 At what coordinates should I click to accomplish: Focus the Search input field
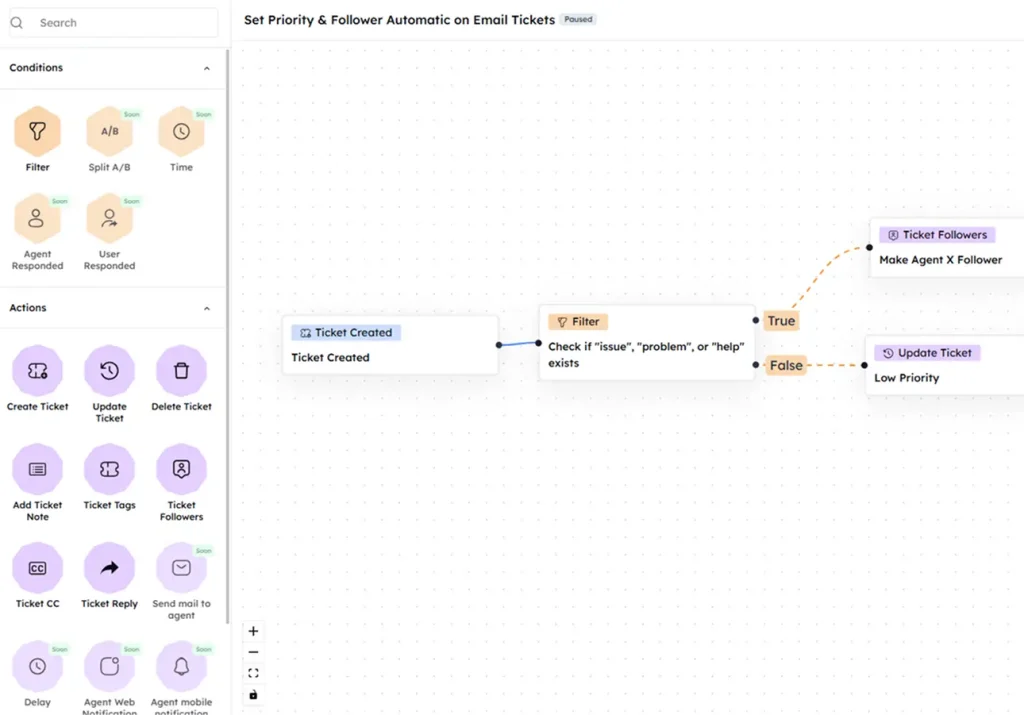(114, 23)
